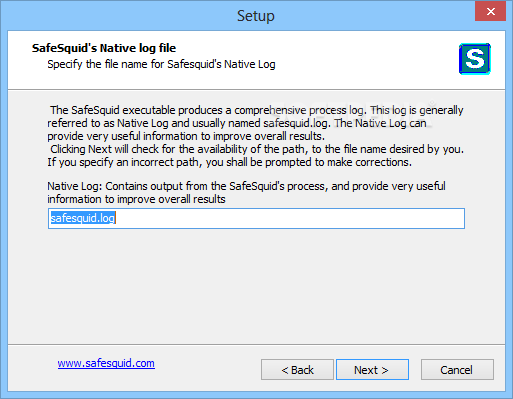The image size is (513, 399).
Task: Go to next setup step
Action: (x=372, y=369)
